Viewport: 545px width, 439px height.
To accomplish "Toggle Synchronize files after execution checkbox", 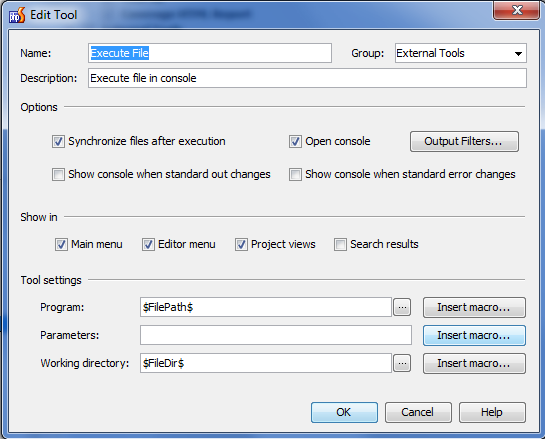I will tap(58, 141).
